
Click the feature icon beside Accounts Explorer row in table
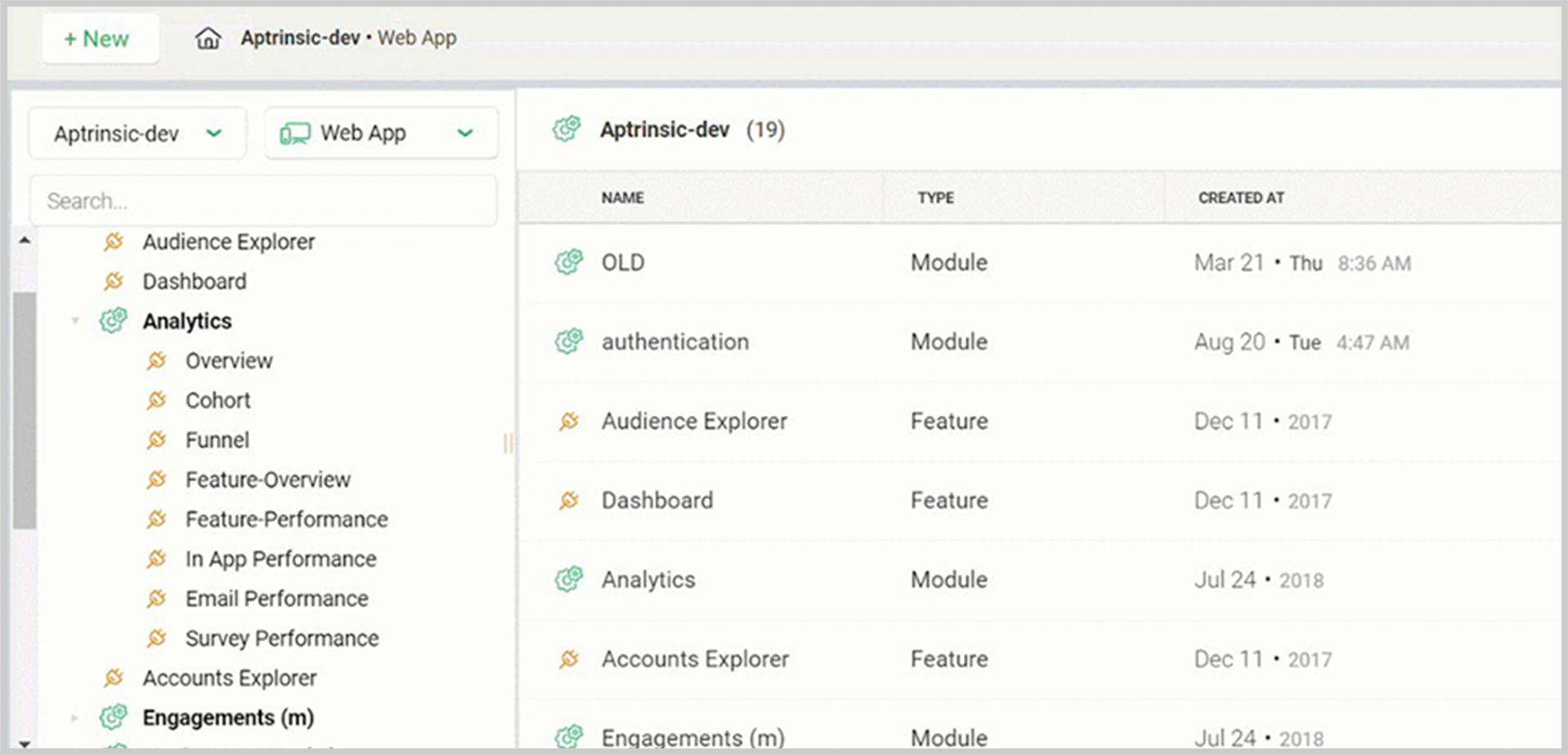pos(569,659)
